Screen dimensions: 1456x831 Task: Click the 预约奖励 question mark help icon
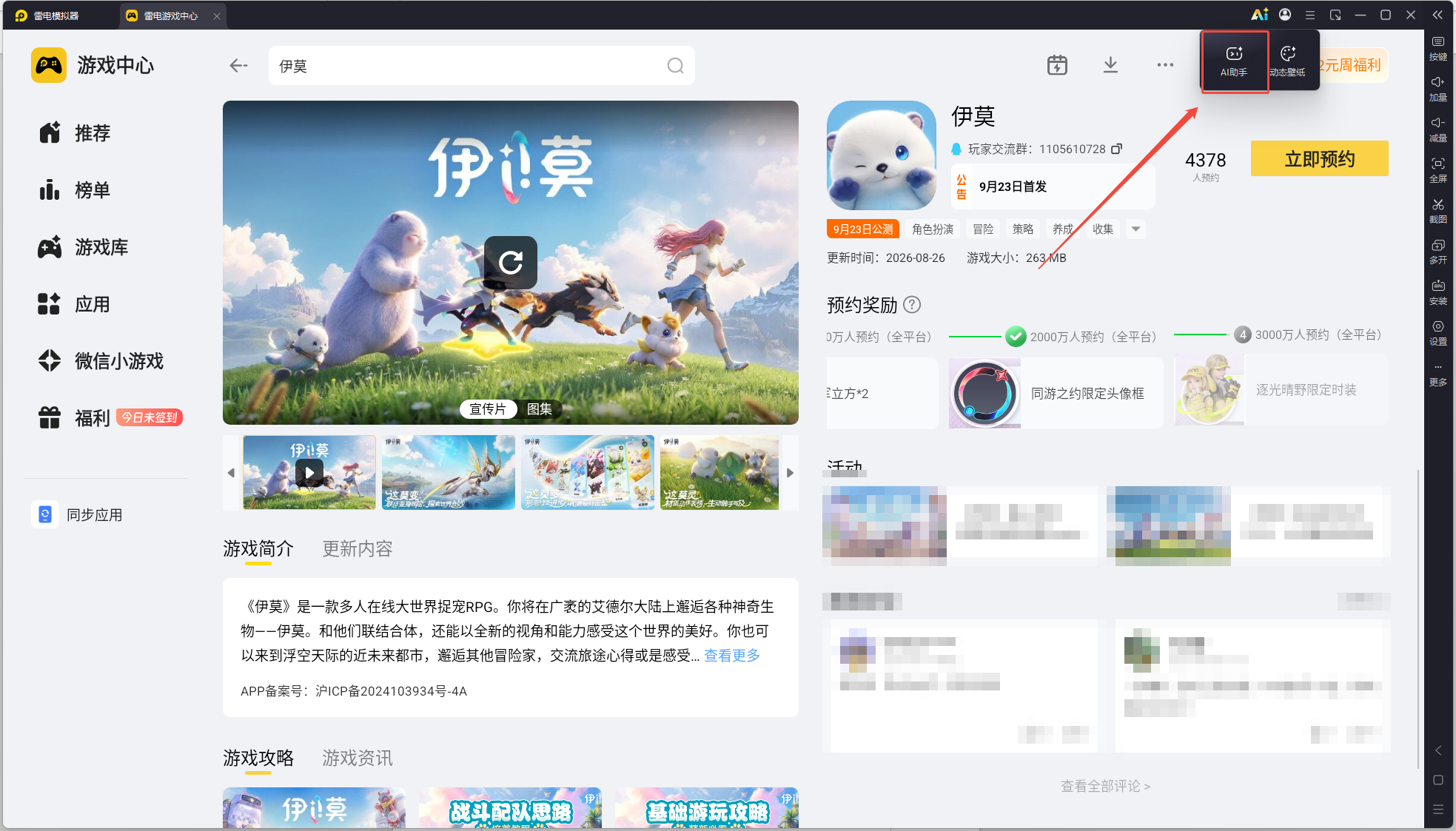[913, 304]
